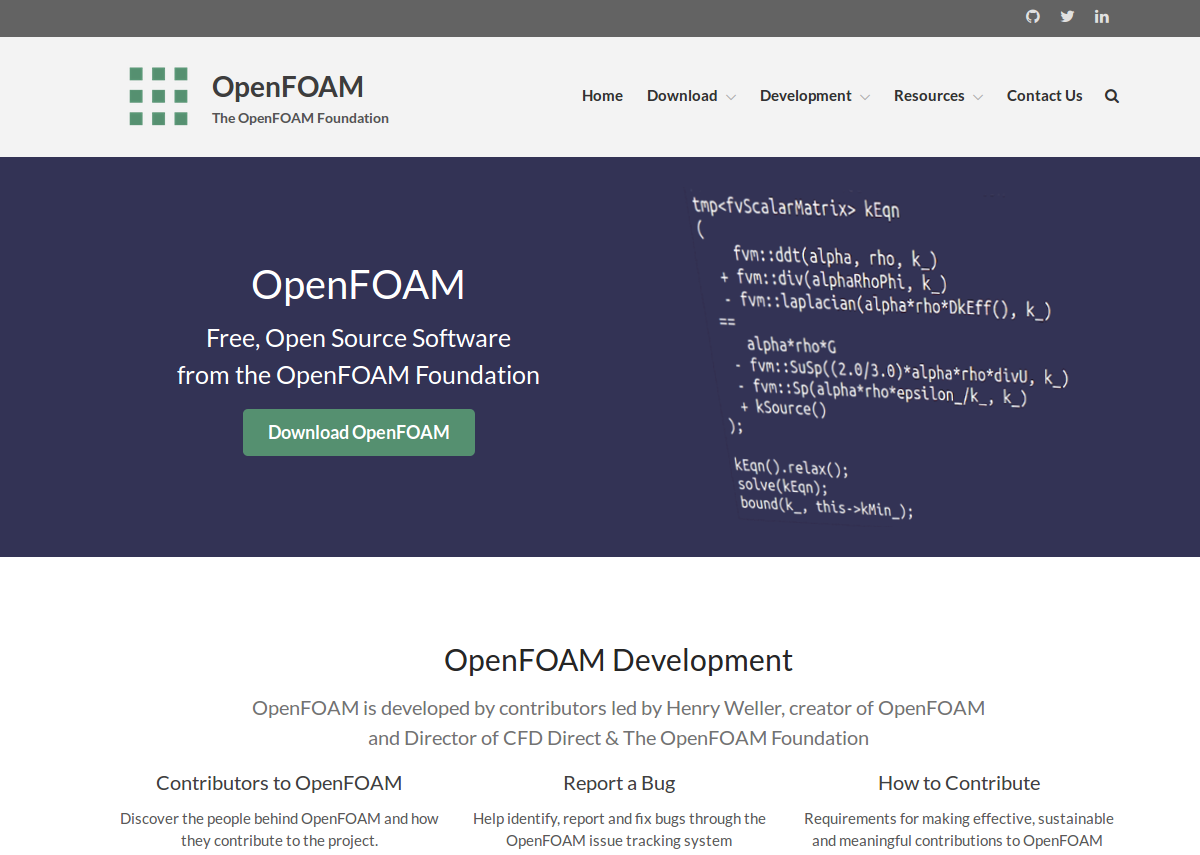Open the Report a Bug section link
The height and width of the screenshot is (855, 1200).
(x=619, y=783)
